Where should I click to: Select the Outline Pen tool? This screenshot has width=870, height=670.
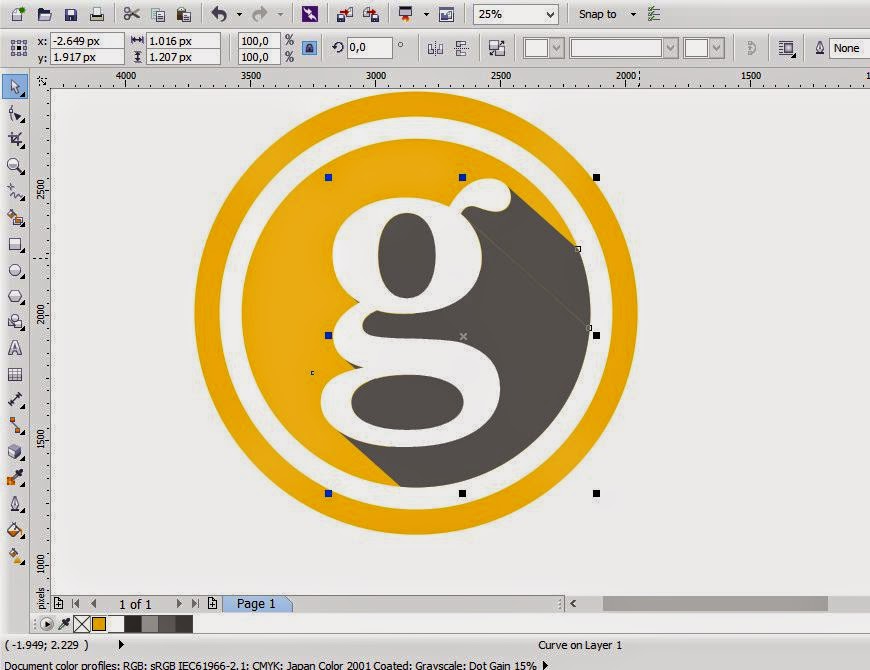click(x=16, y=504)
